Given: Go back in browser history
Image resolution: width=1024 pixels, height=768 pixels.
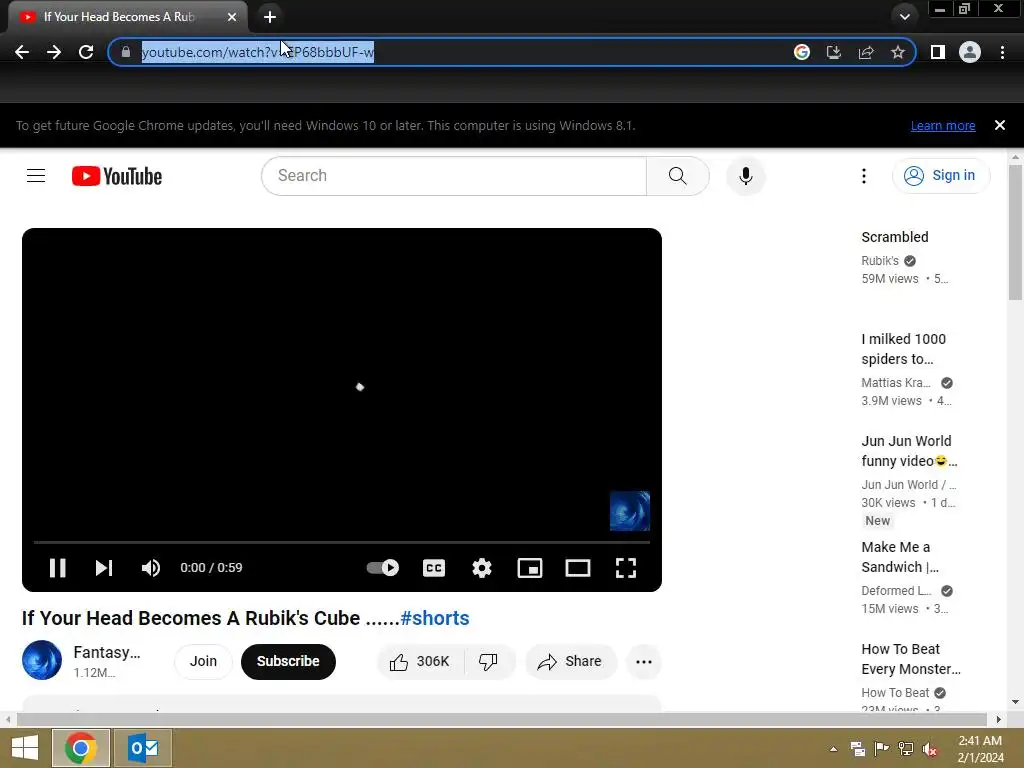Looking at the screenshot, I should coord(22,52).
